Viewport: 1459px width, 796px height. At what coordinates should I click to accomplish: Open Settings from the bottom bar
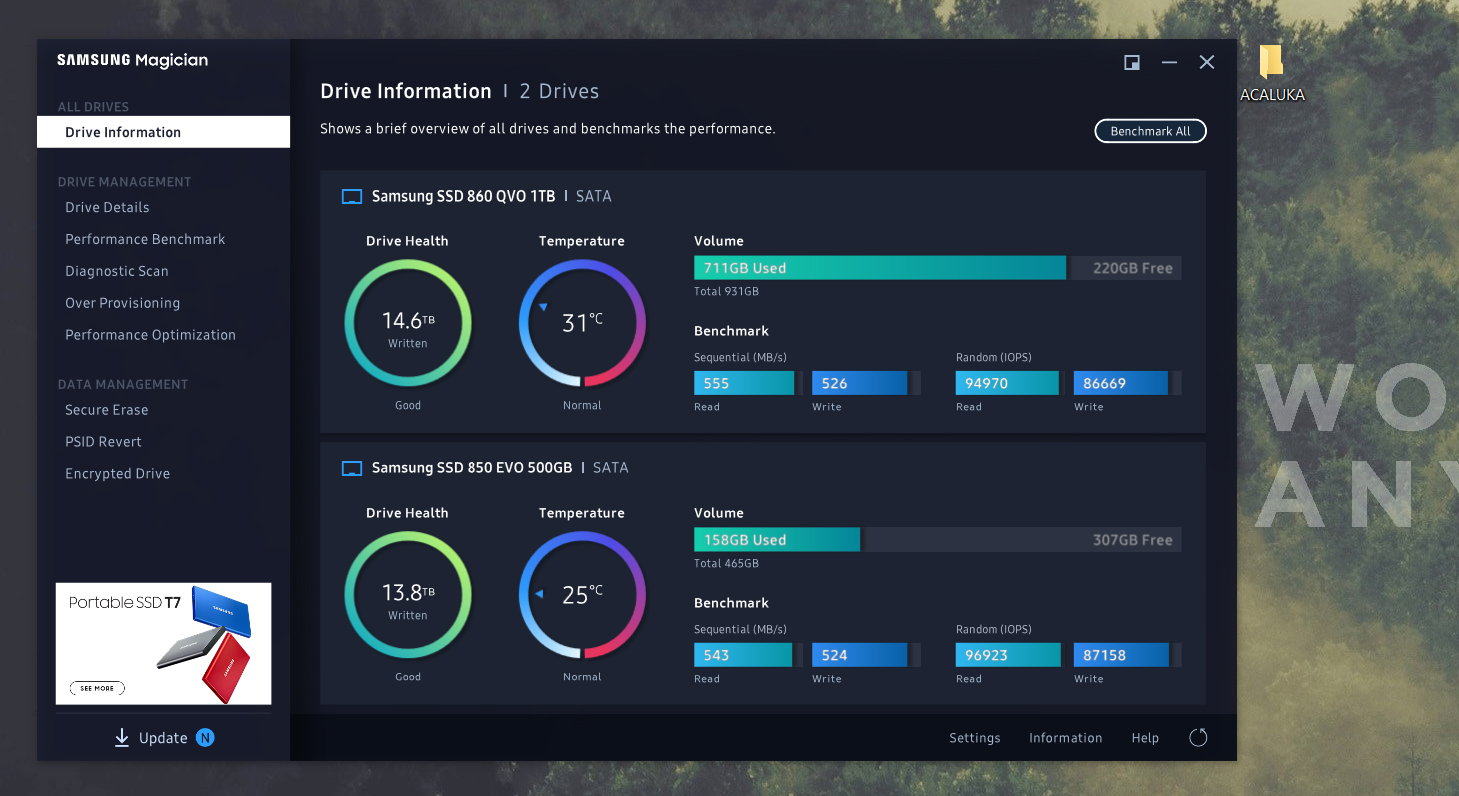(x=975, y=738)
